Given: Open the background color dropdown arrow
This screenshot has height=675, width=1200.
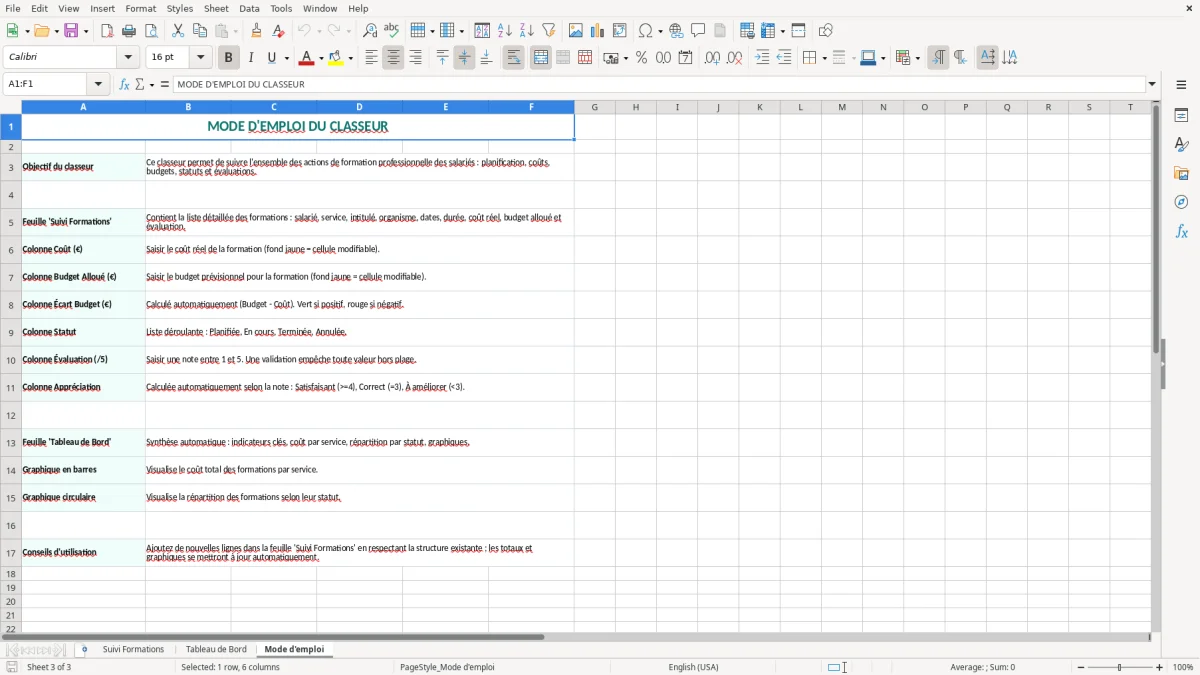Looking at the screenshot, I should (x=350, y=58).
